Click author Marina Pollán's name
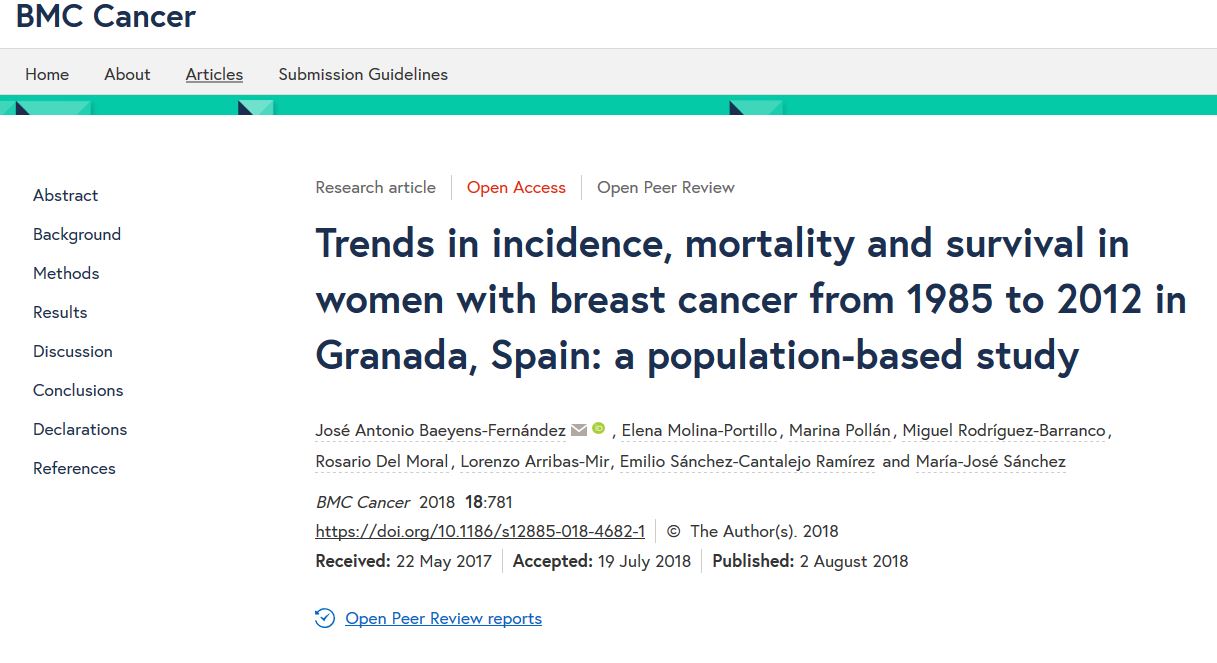This screenshot has height=663, width=1217. click(839, 430)
